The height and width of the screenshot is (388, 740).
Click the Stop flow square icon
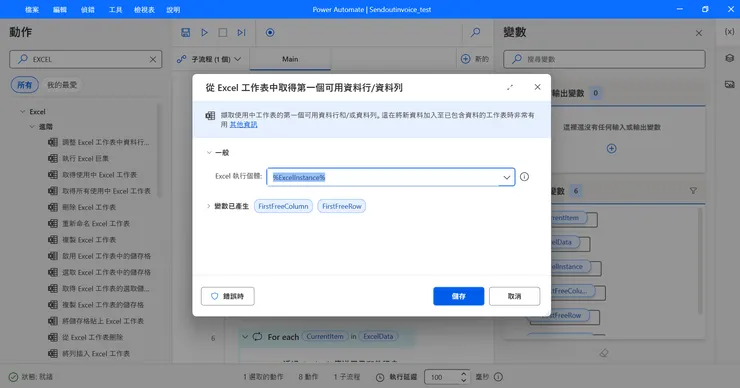pyautogui.click(x=223, y=33)
